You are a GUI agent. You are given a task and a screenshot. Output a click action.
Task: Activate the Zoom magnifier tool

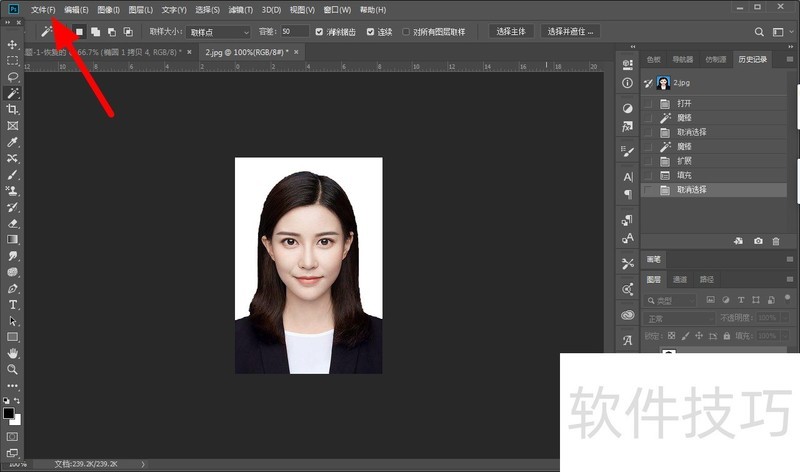pos(13,368)
